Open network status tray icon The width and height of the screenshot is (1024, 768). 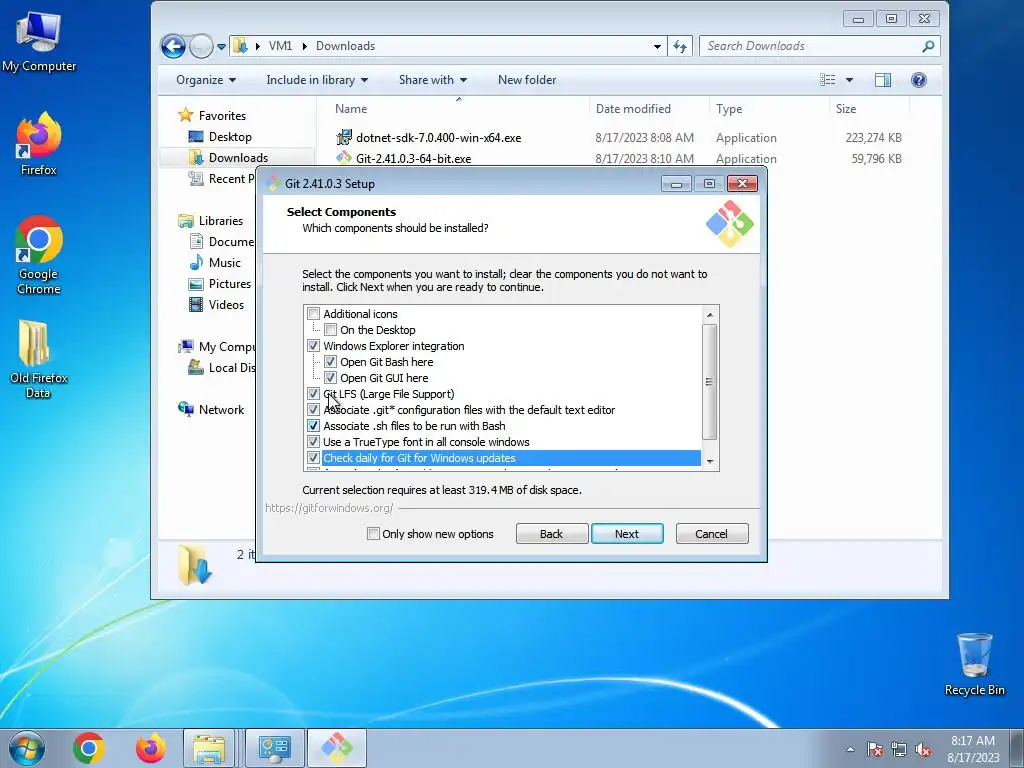tap(899, 749)
